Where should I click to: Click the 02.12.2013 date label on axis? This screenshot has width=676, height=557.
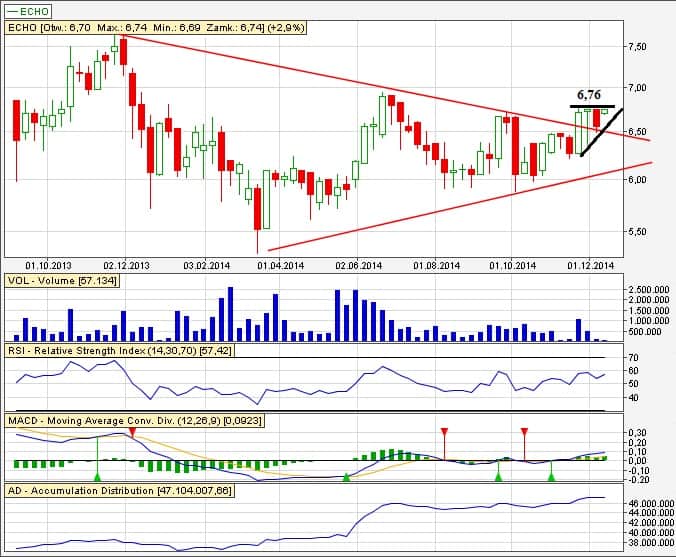(125, 266)
